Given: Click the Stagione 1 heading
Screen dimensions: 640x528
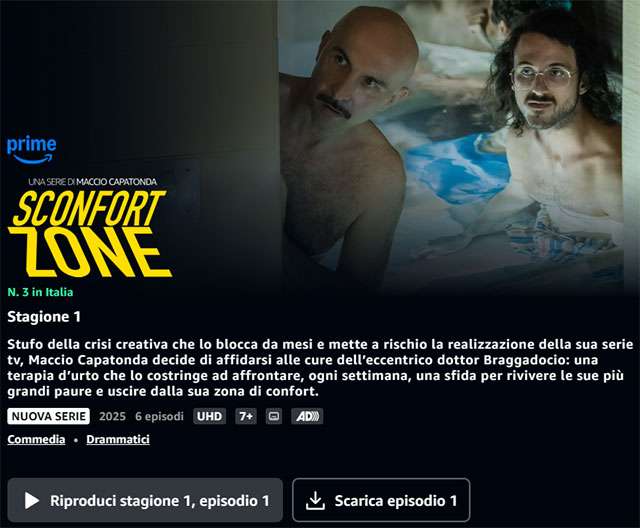Looking at the screenshot, I should coord(44,317).
